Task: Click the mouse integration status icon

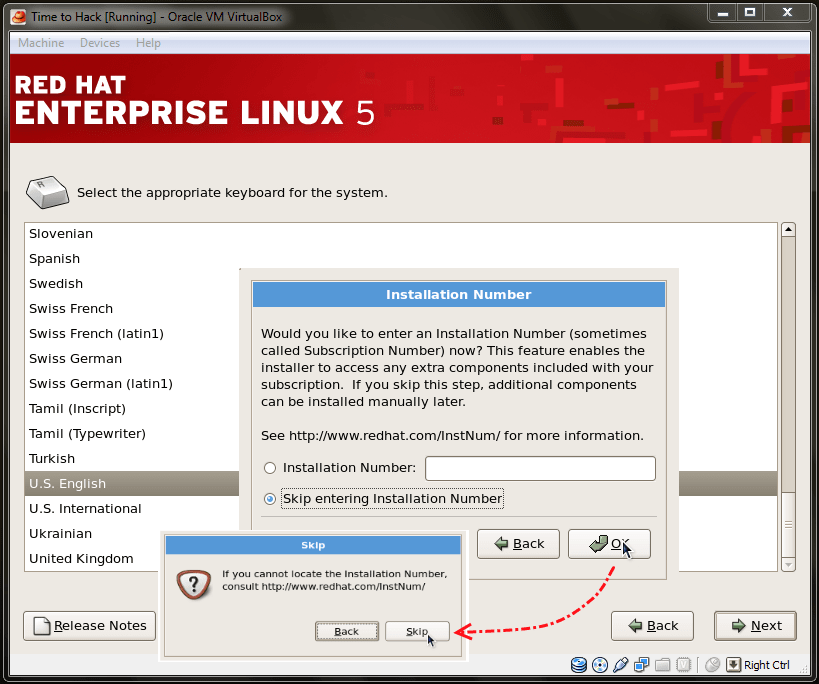Action: point(712,665)
